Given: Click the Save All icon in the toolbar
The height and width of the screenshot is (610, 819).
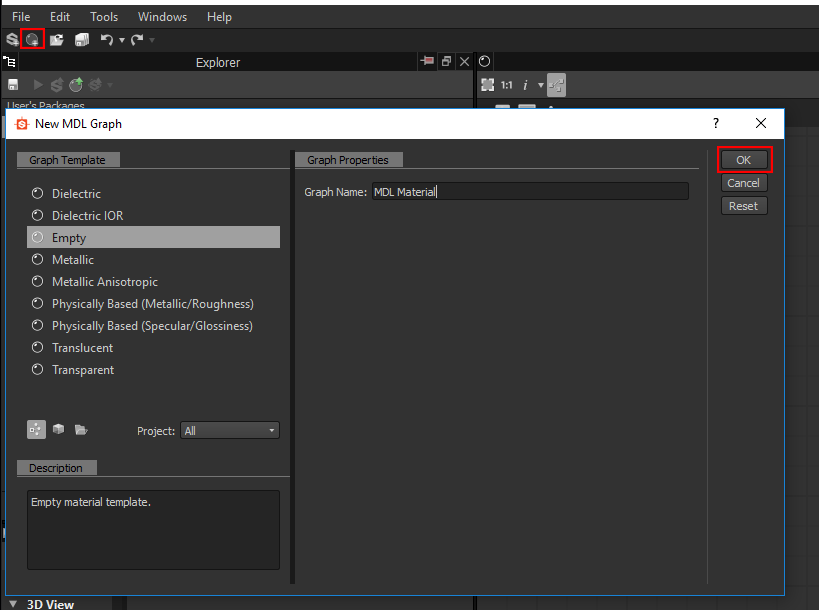Looking at the screenshot, I should (x=81, y=40).
